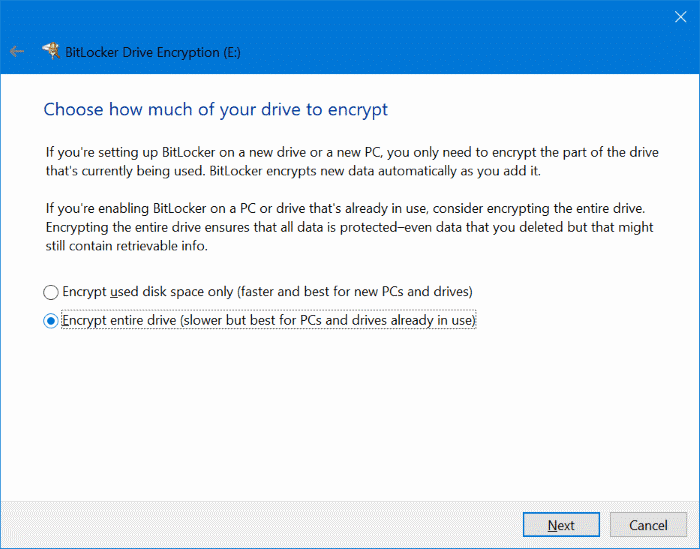Click the back arrow in the title bar
The width and height of the screenshot is (700, 549).
tap(17, 51)
